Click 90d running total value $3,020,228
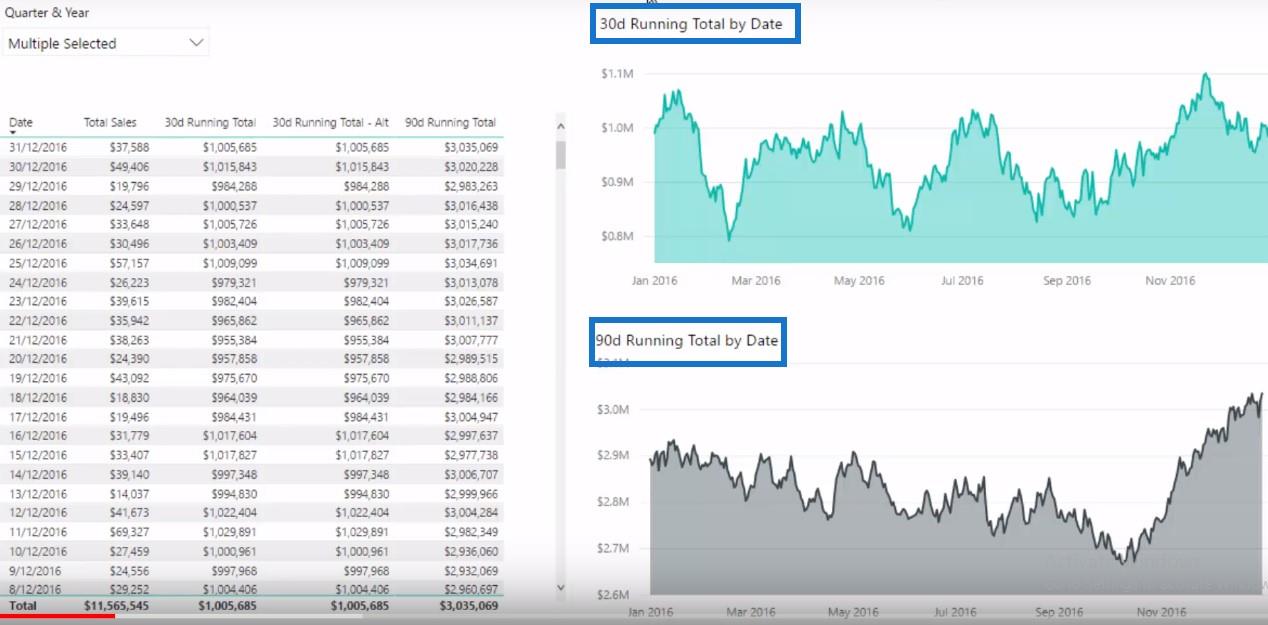 (470, 167)
